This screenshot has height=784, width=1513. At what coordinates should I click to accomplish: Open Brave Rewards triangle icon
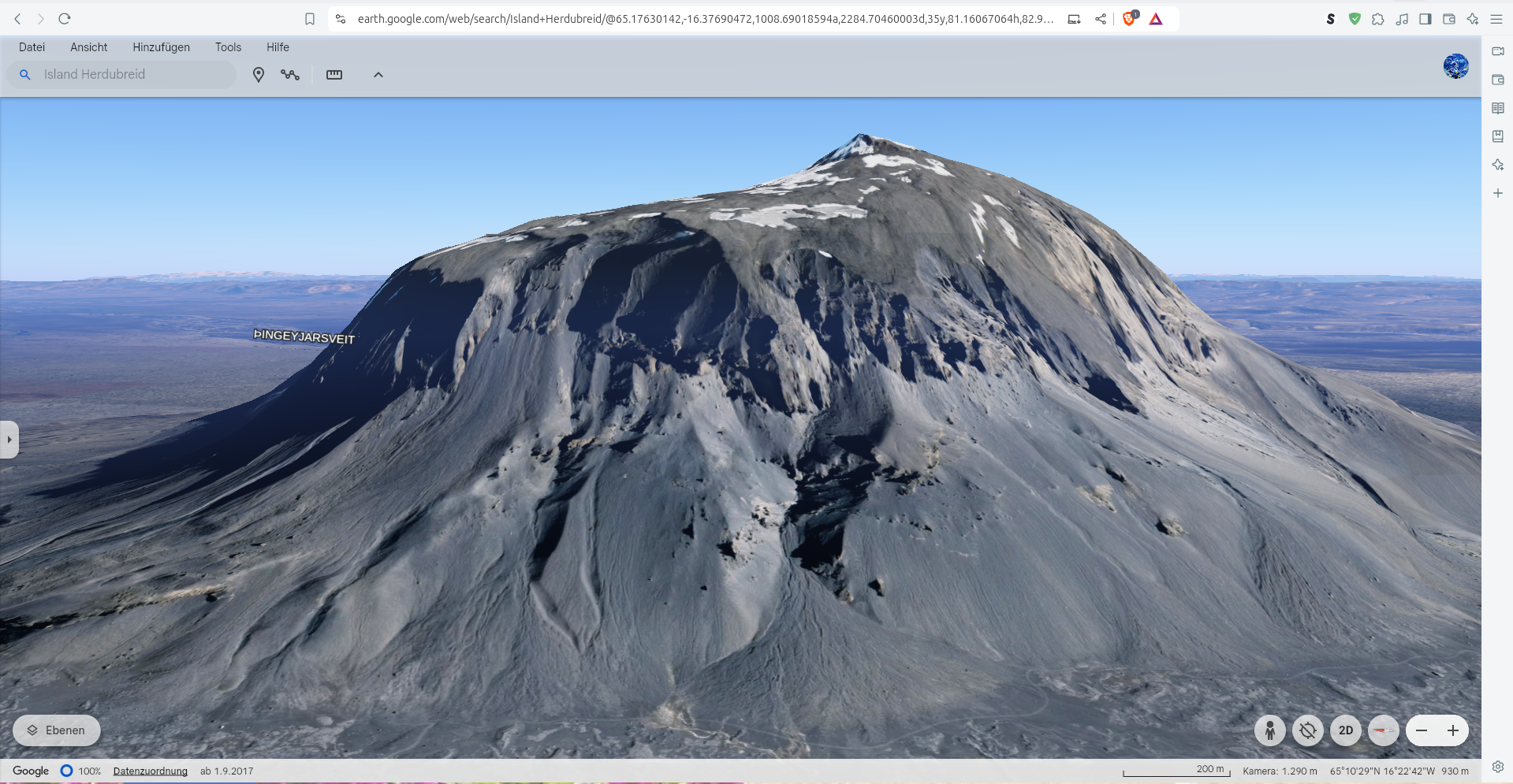coord(1156,19)
